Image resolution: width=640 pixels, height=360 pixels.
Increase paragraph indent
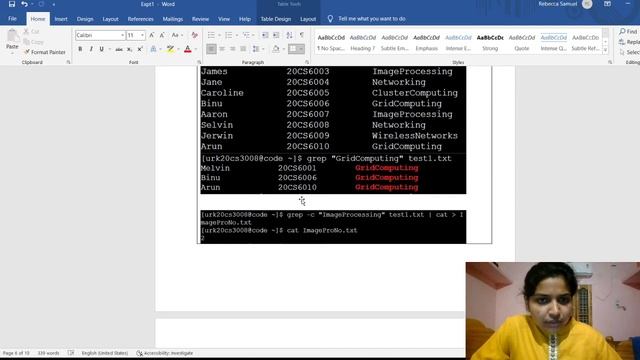[x=276, y=36]
